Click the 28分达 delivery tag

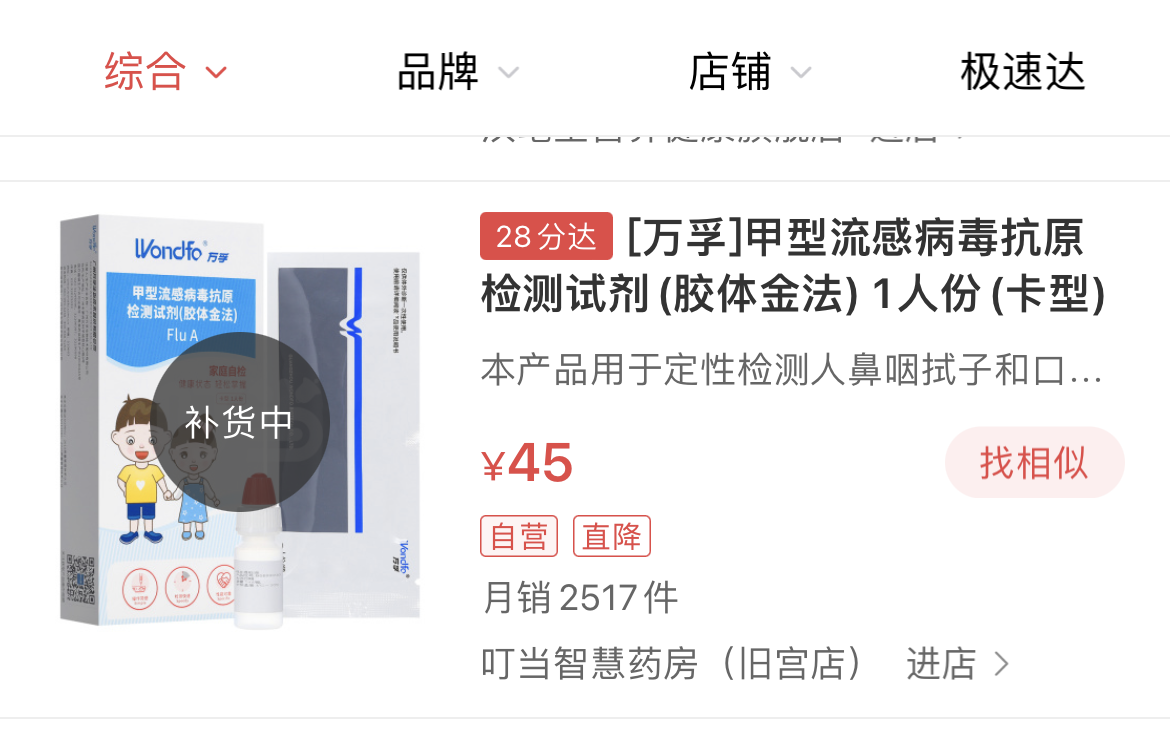[x=546, y=236]
